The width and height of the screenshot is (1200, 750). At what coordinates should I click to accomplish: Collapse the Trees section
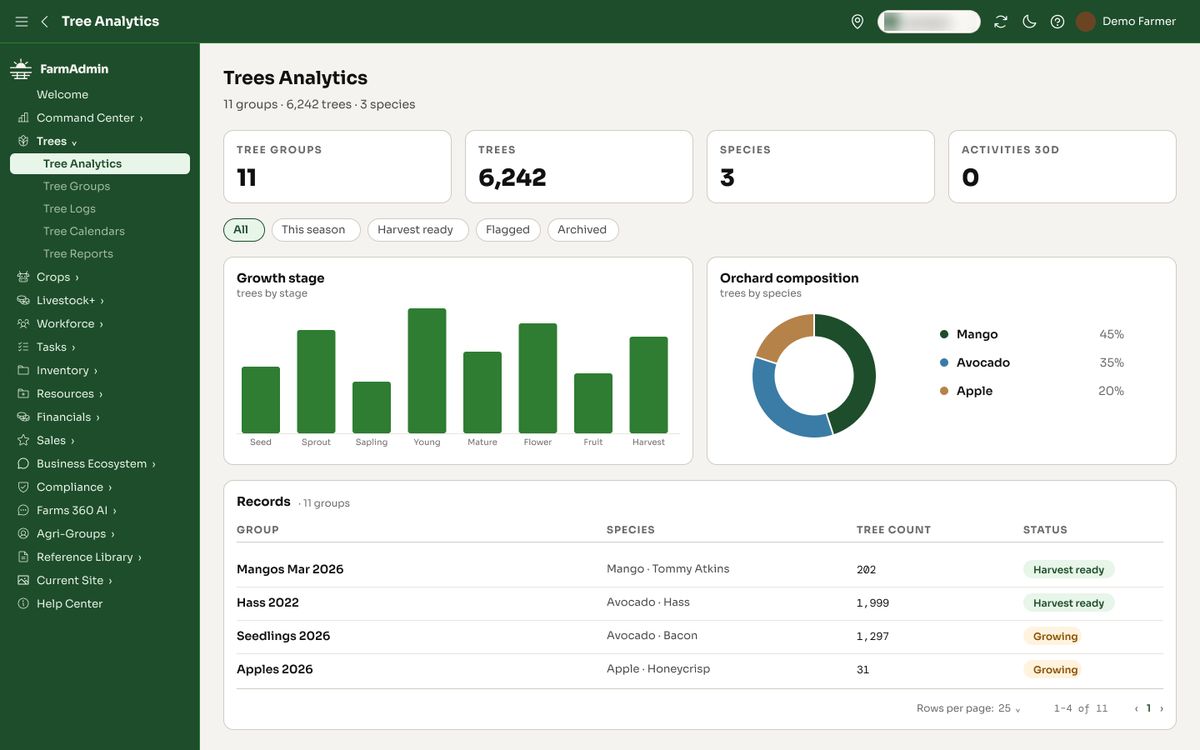coord(74,142)
